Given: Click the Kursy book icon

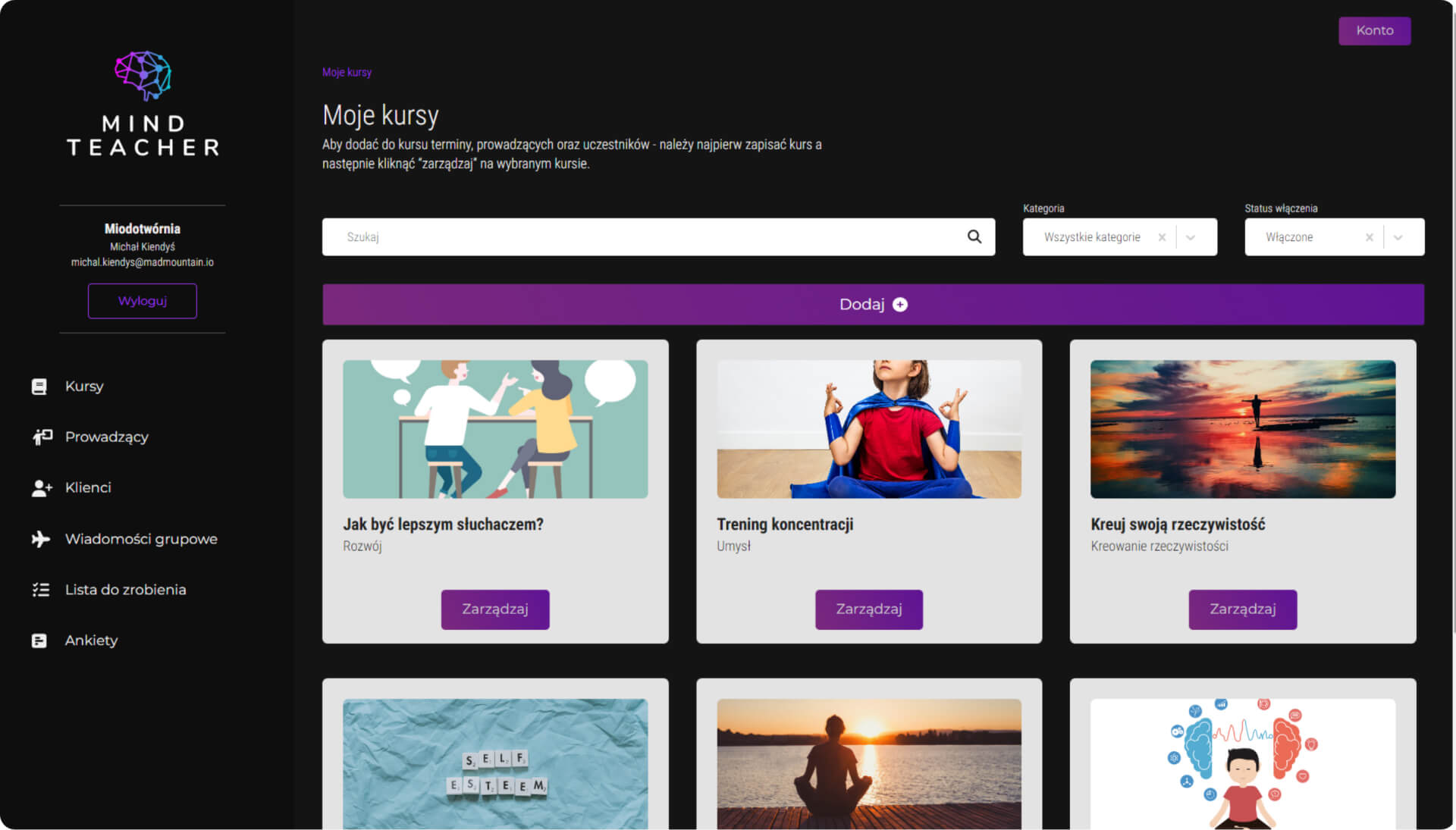Looking at the screenshot, I should click(x=39, y=387).
